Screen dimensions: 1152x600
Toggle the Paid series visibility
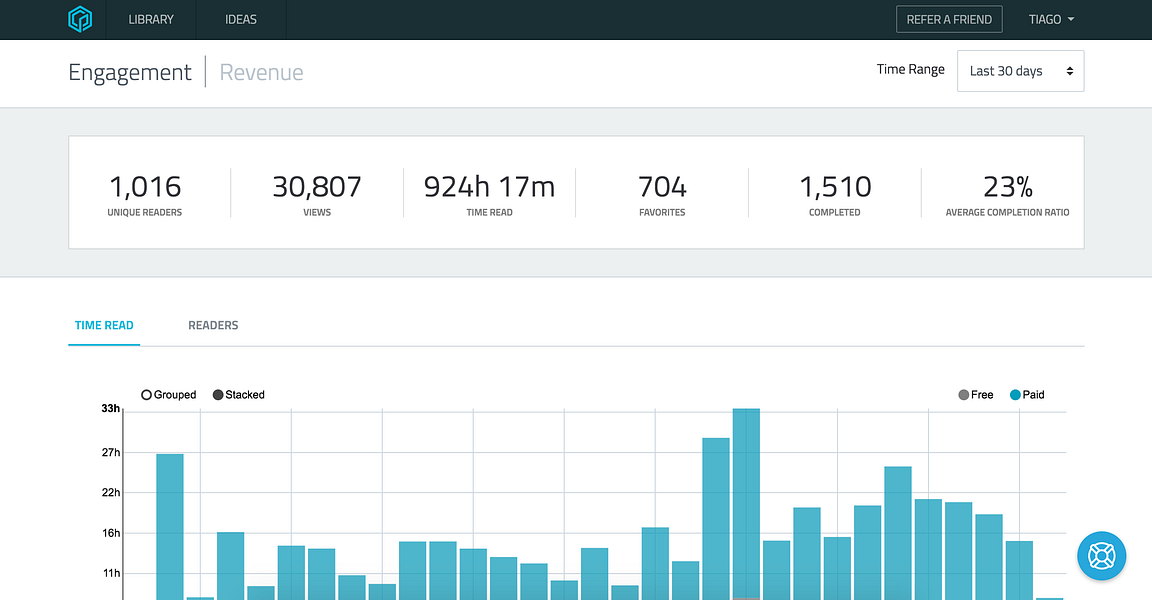[x=1027, y=395]
